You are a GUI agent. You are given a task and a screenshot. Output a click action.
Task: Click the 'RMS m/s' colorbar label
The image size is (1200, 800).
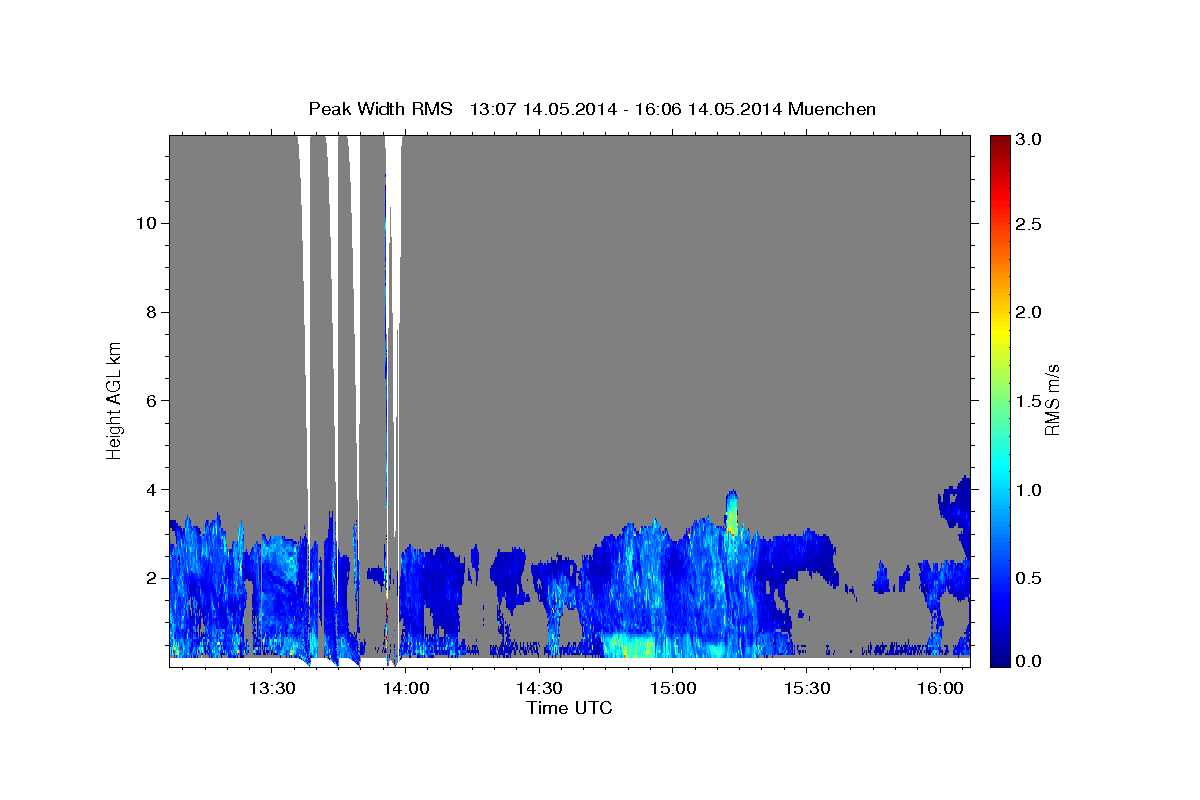(1051, 400)
